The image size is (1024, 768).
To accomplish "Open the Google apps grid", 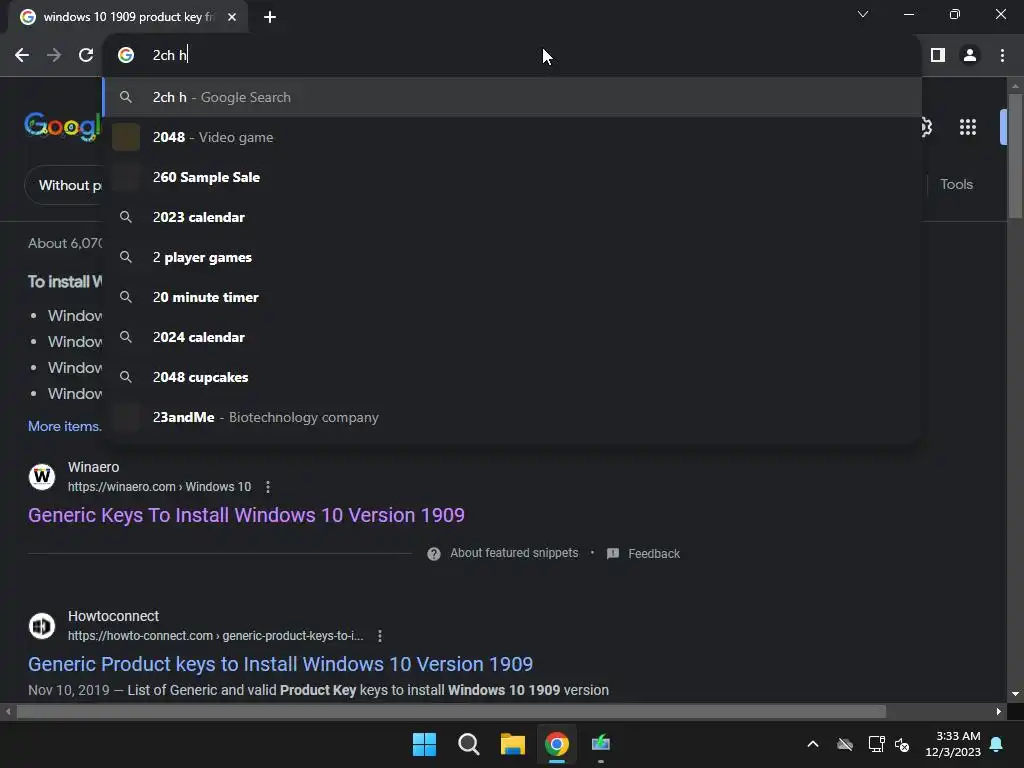I will (x=968, y=127).
